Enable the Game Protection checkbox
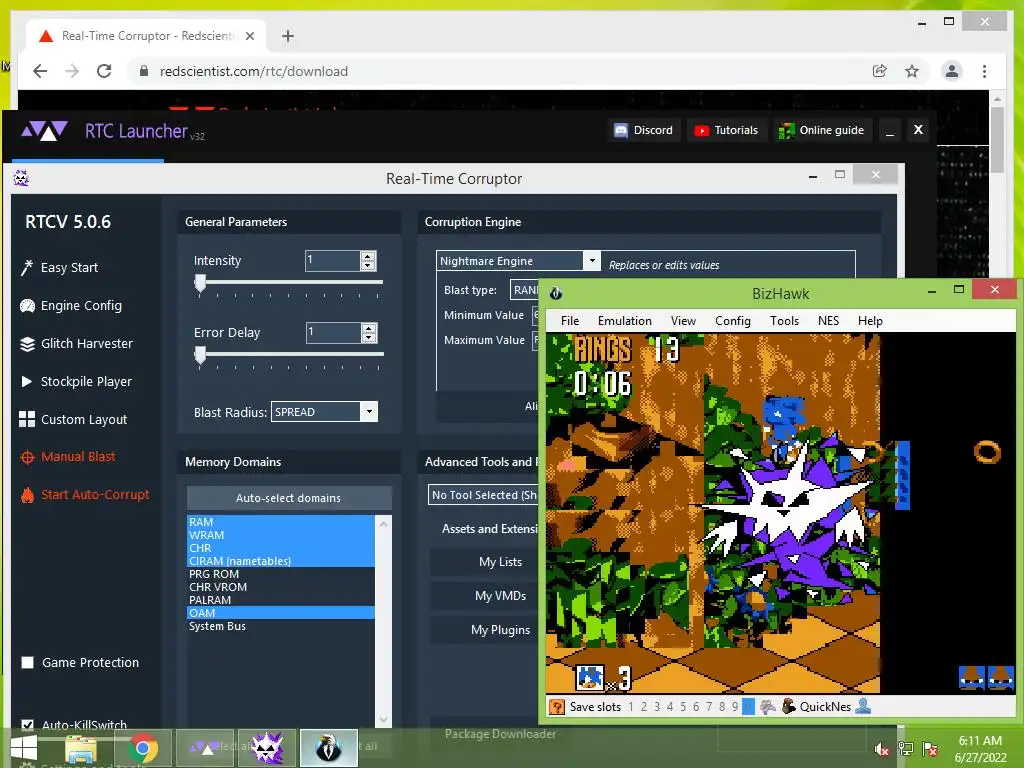This screenshot has width=1024, height=768. [27, 662]
